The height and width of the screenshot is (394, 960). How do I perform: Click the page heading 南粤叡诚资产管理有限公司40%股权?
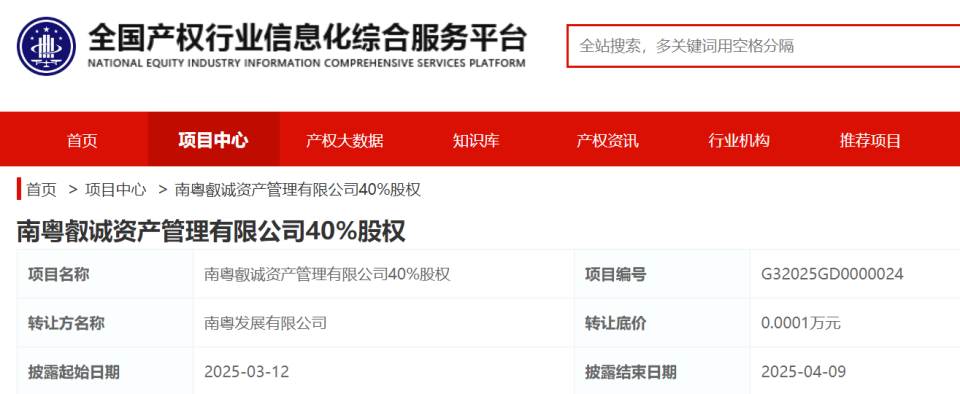point(211,232)
